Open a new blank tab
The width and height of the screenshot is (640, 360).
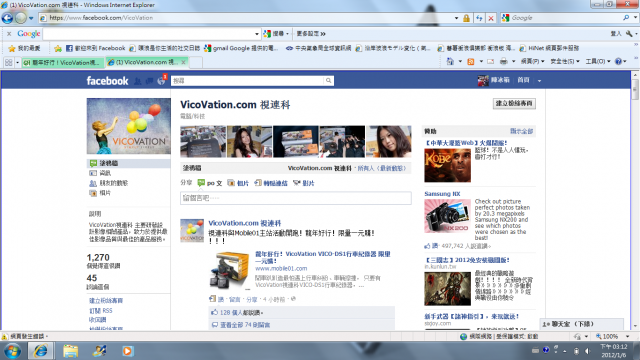[196, 62]
